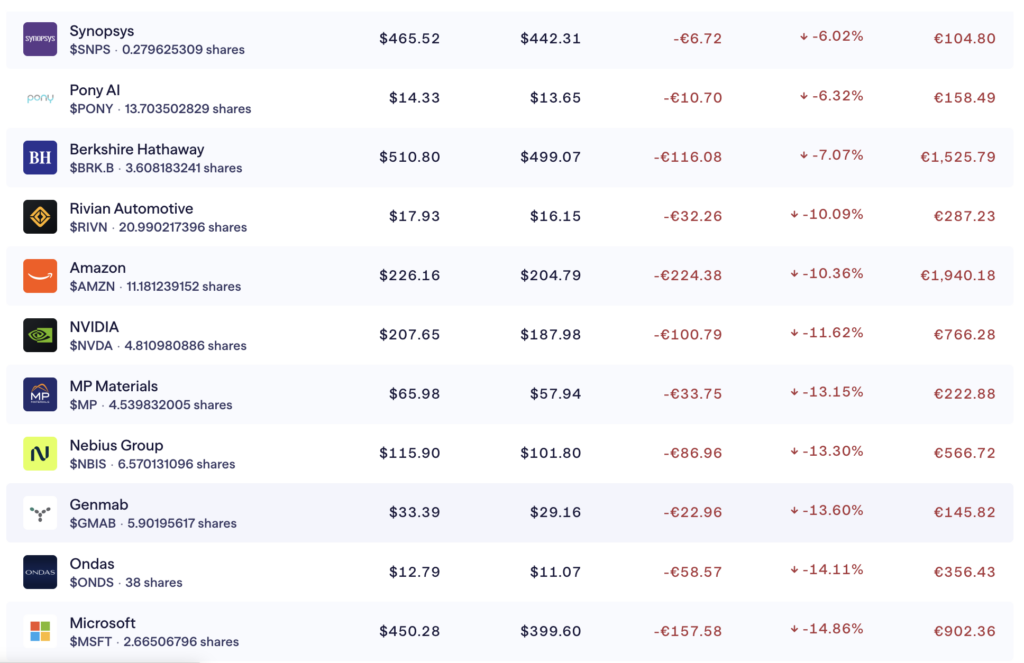Click the Pony AI logo icon

coord(40,98)
